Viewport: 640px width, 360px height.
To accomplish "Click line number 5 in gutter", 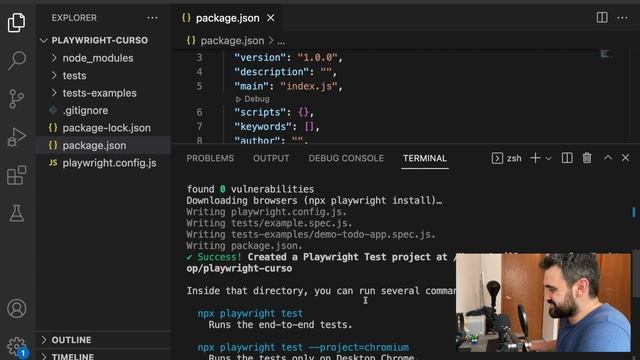I will click(x=199, y=86).
